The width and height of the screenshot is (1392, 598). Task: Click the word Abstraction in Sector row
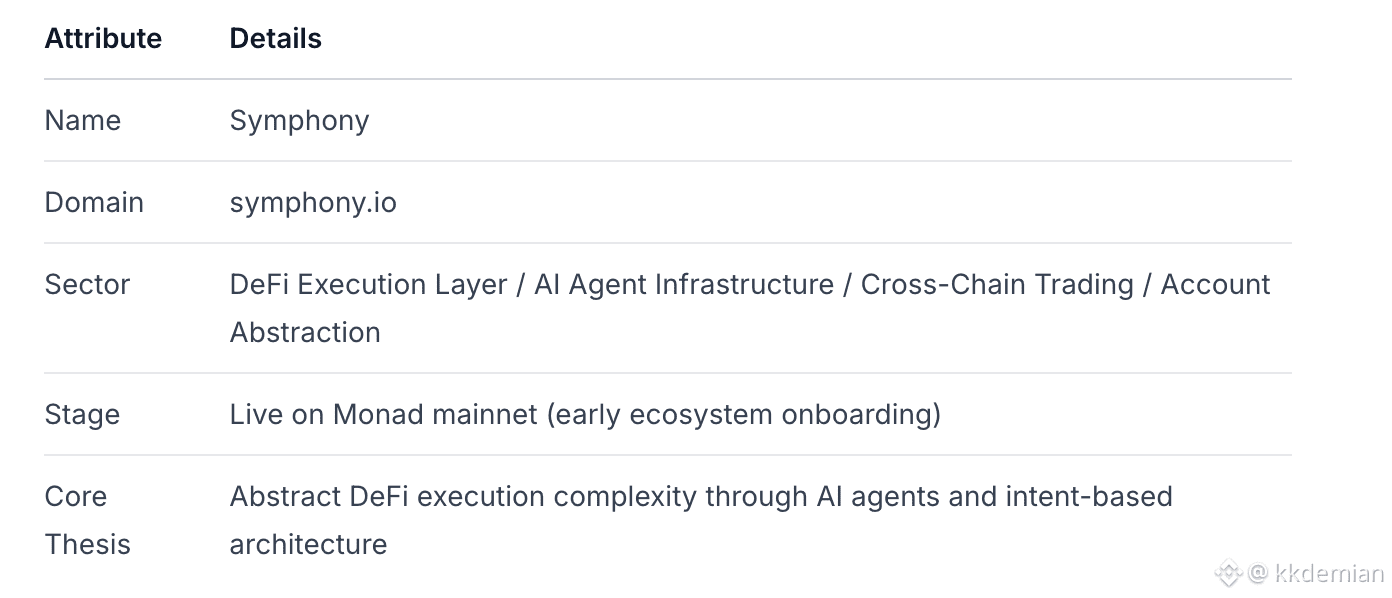305,332
